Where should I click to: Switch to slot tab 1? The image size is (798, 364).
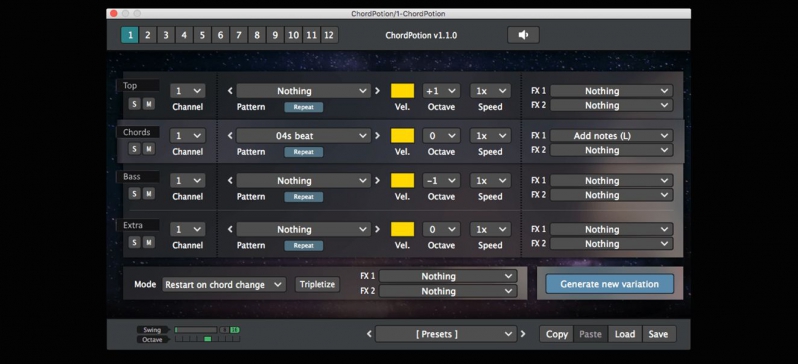(130, 35)
